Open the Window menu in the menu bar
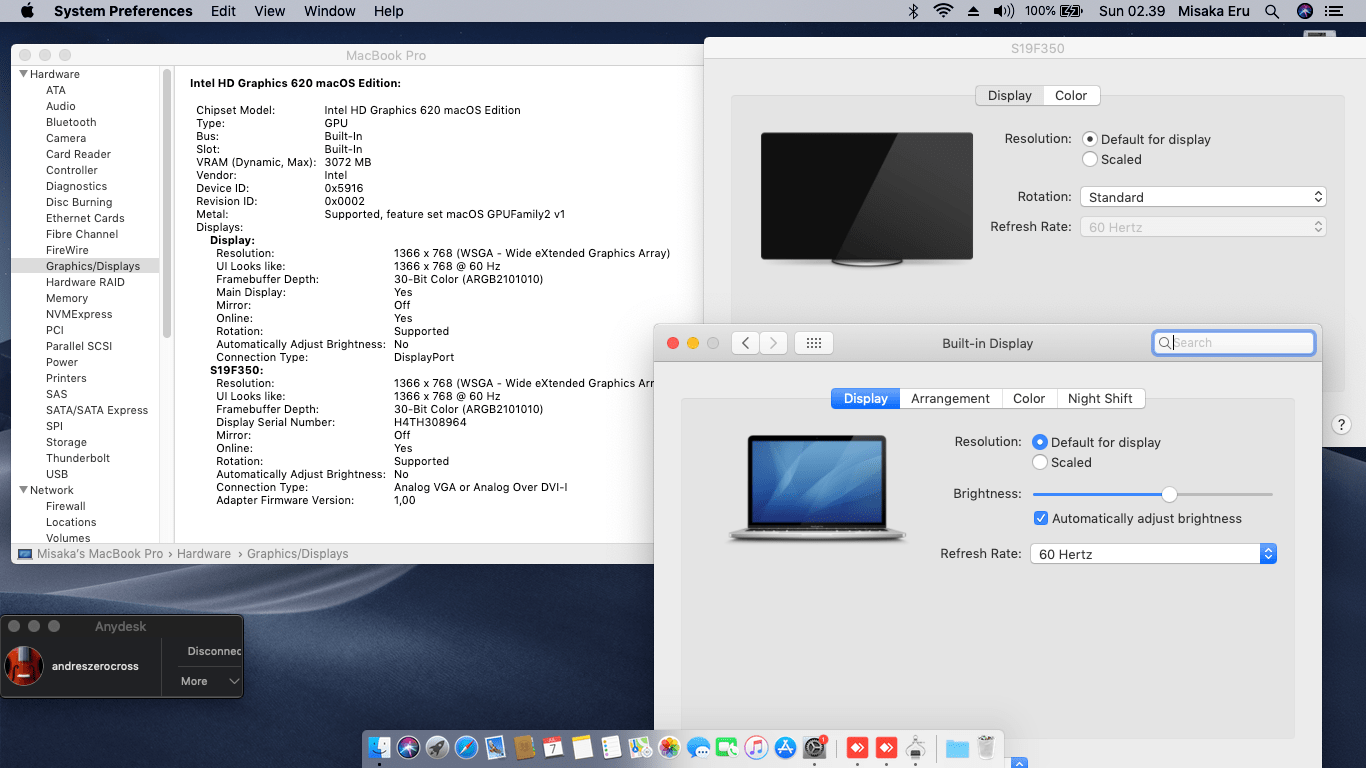The height and width of the screenshot is (768, 1366). point(329,11)
